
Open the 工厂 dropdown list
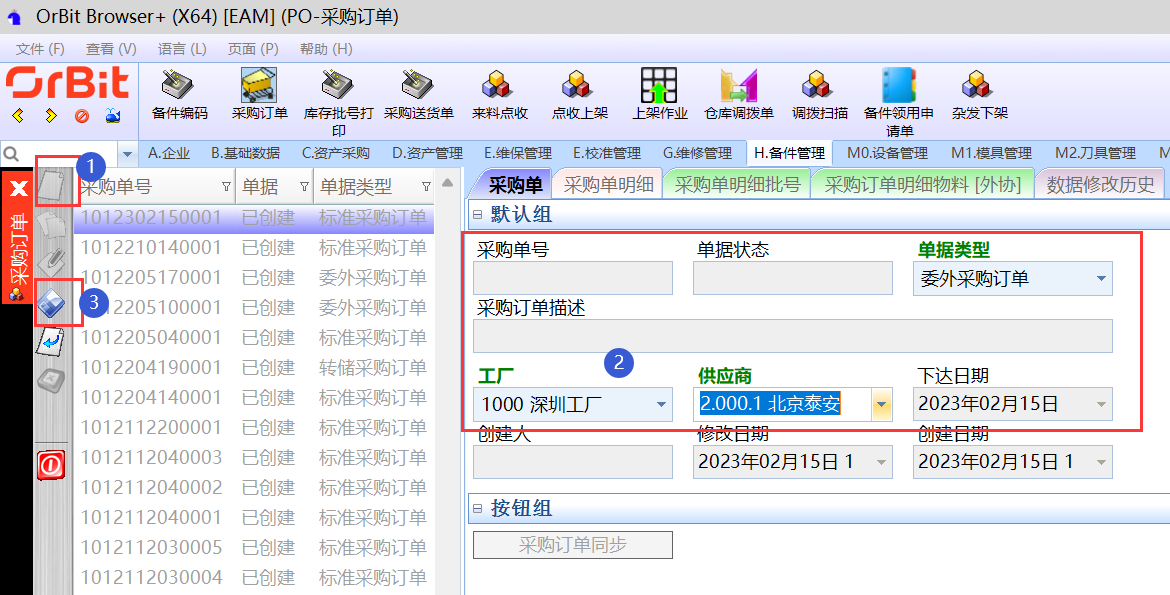click(x=660, y=405)
